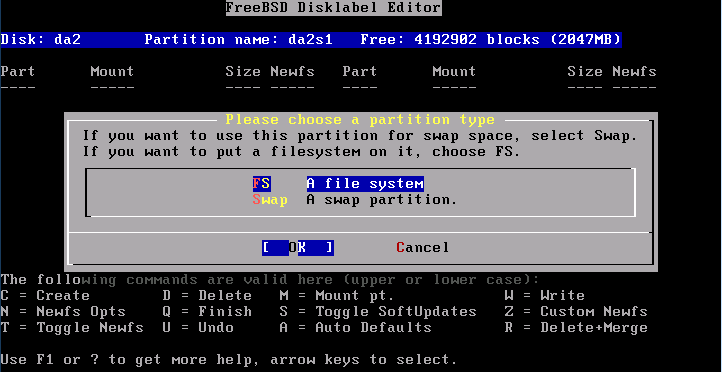This screenshot has height=372, width=722.
Task: Click the 'Partition name: da2s1' text
Action: tap(239, 40)
